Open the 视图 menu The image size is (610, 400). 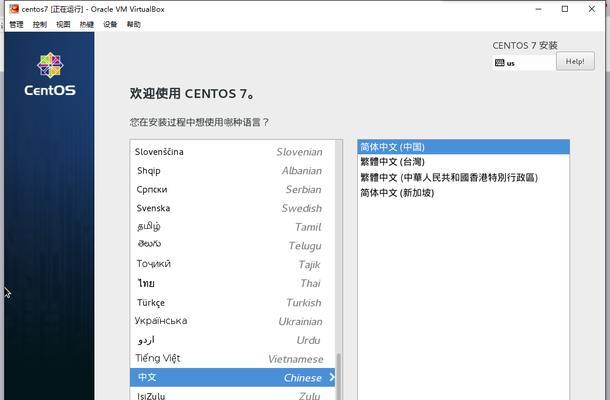pos(63,25)
